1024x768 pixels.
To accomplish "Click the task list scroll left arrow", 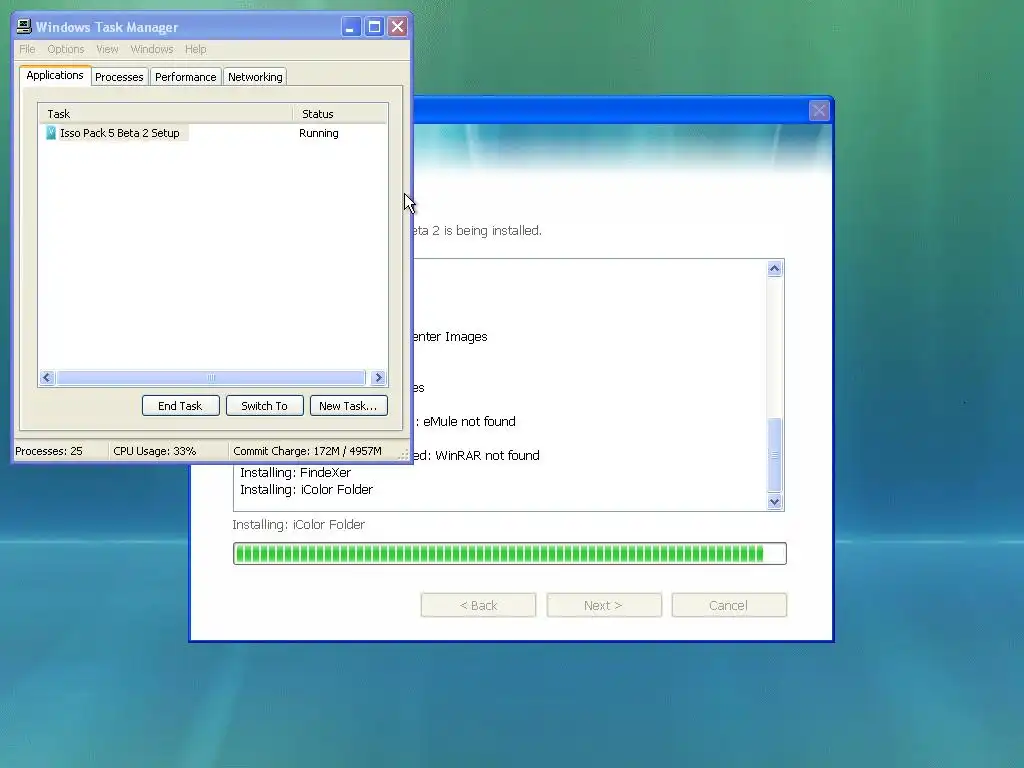I will [x=46, y=377].
